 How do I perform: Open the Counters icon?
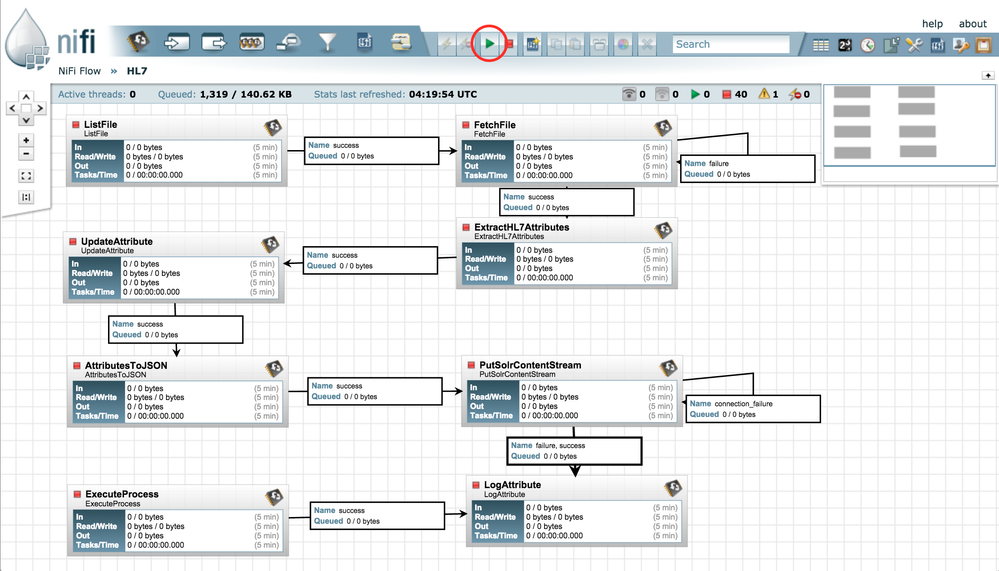[x=845, y=45]
